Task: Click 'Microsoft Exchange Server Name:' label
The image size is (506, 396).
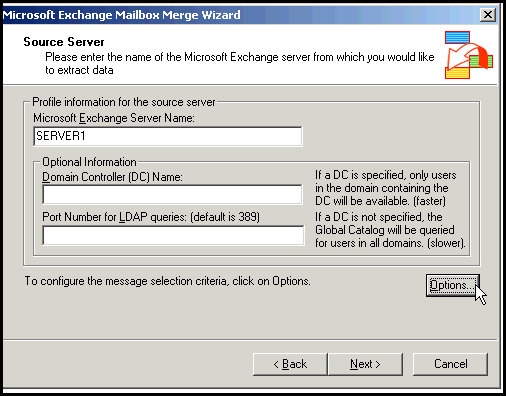Action: (x=114, y=118)
